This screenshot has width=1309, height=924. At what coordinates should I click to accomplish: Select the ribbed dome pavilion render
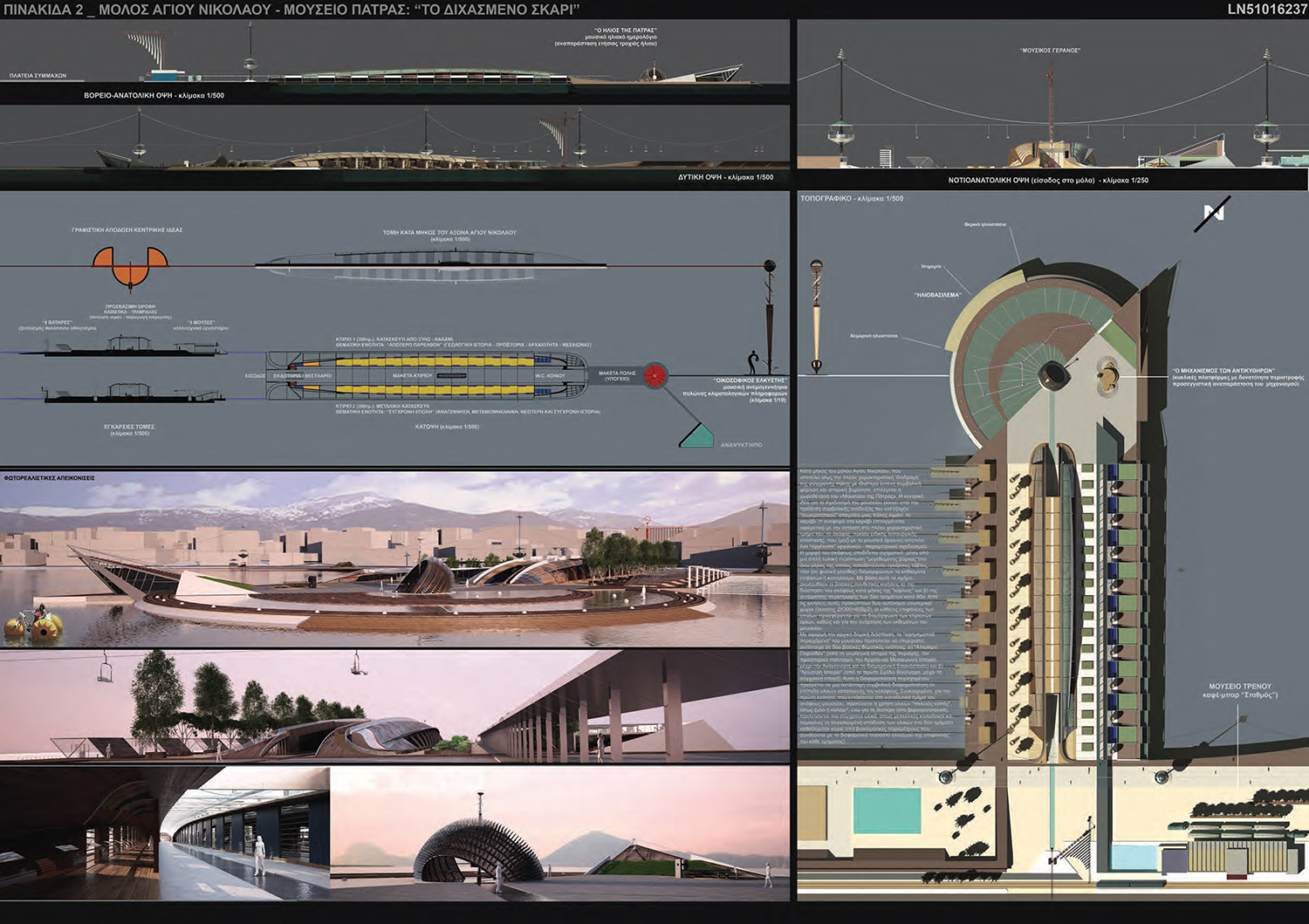(559, 833)
